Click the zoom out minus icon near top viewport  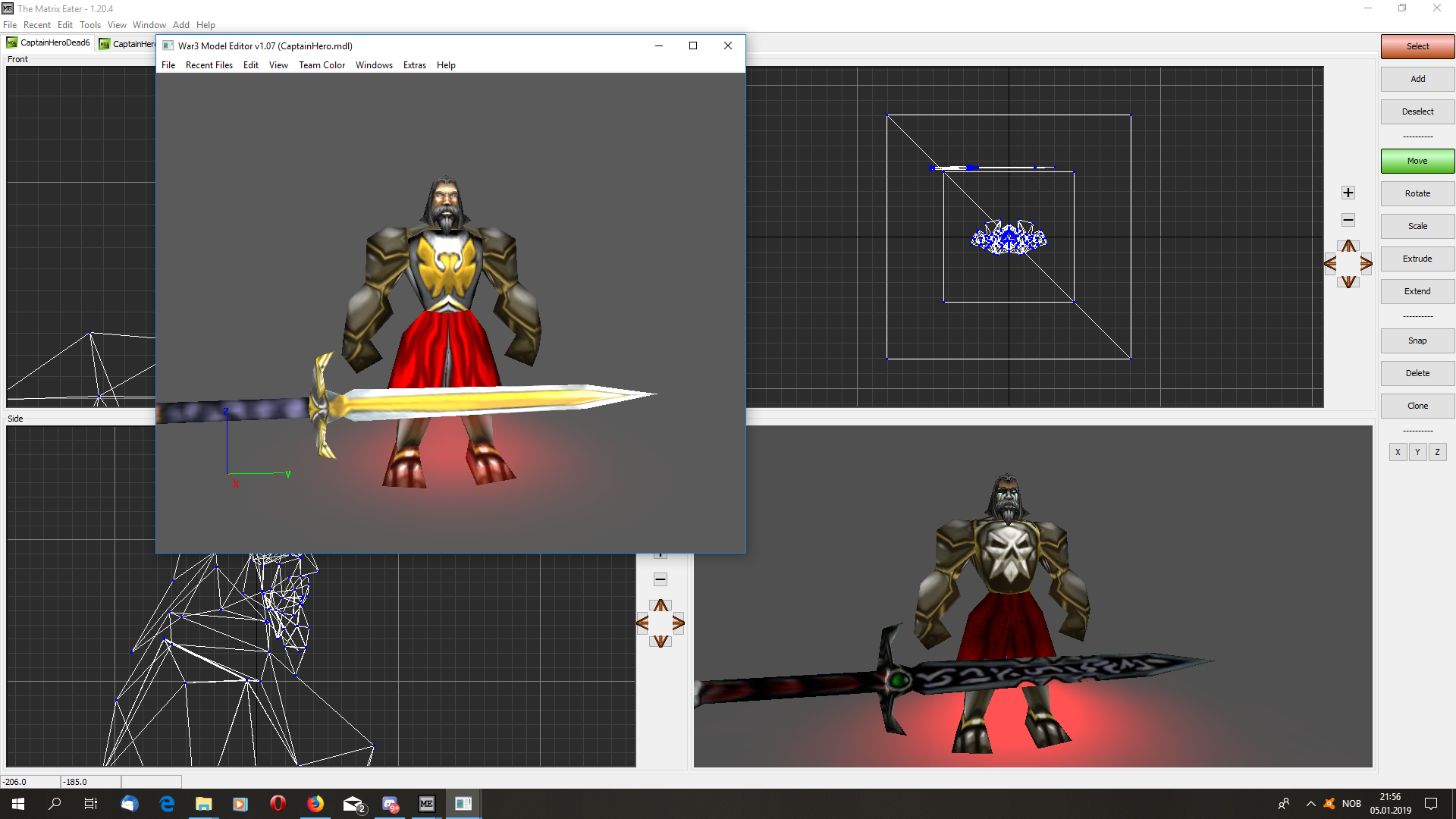(1348, 220)
